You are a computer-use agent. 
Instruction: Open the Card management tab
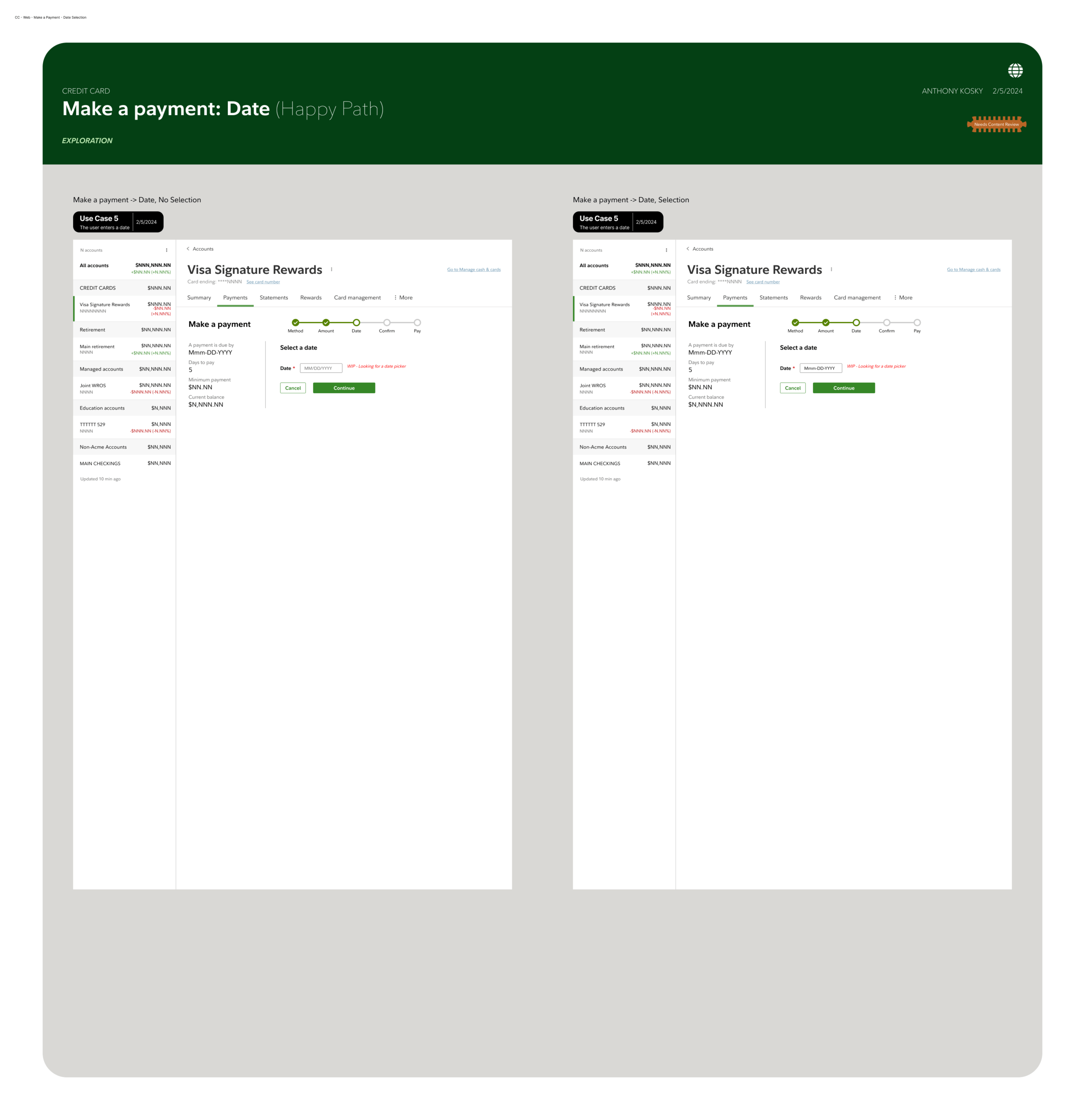357,297
